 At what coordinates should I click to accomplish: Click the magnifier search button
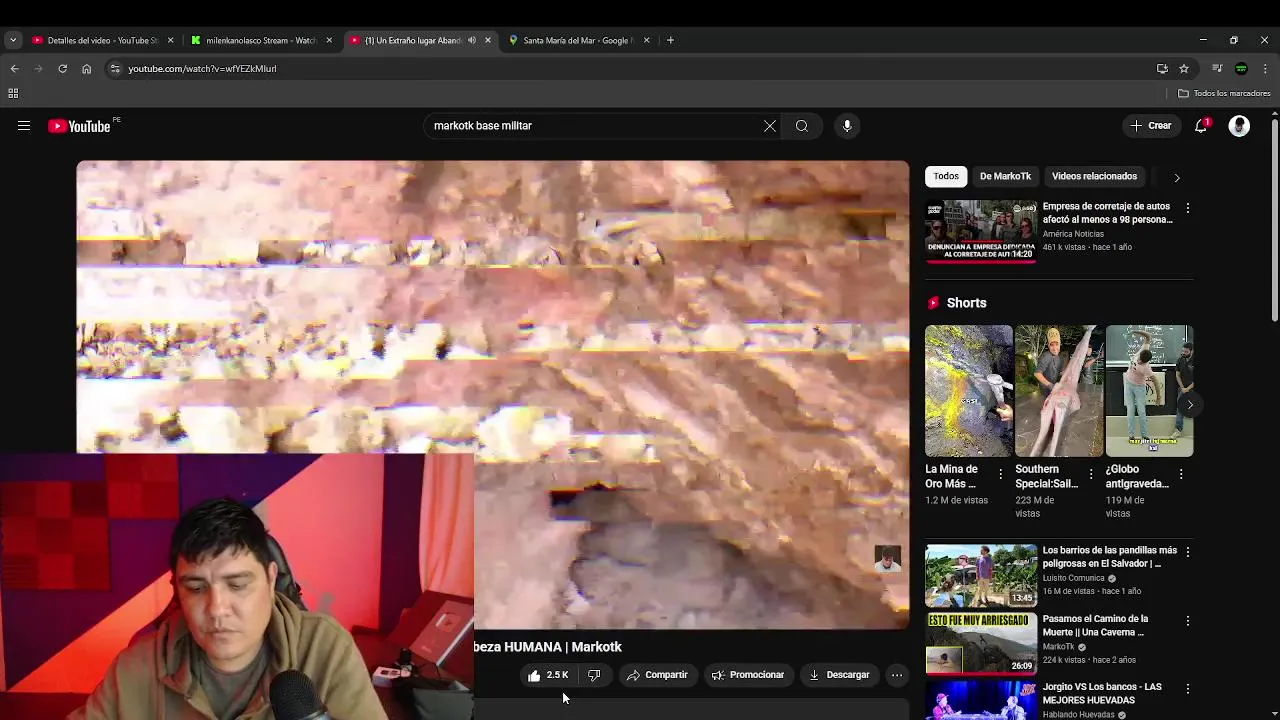[x=802, y=126]
